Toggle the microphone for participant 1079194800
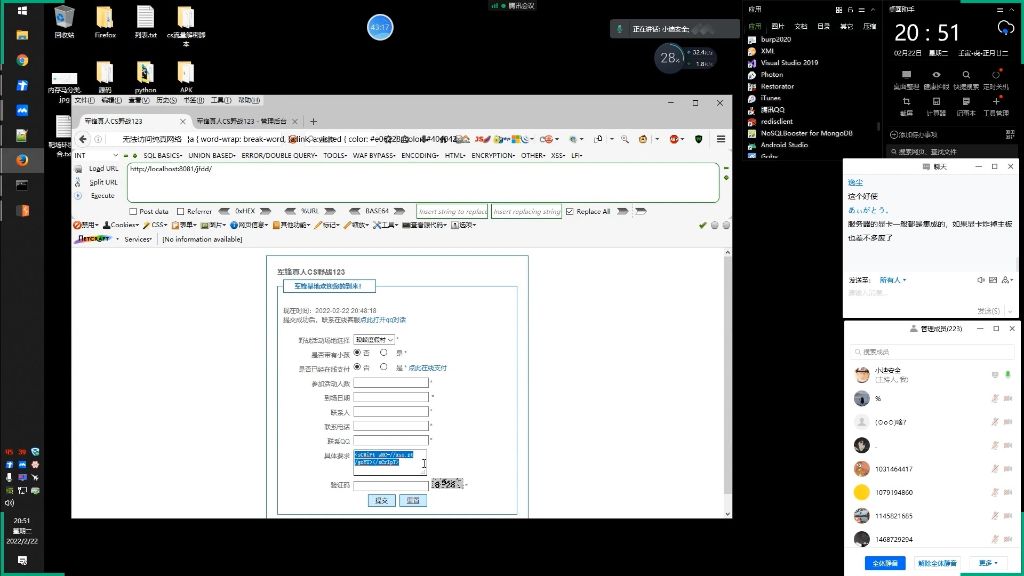 (995, 492)
